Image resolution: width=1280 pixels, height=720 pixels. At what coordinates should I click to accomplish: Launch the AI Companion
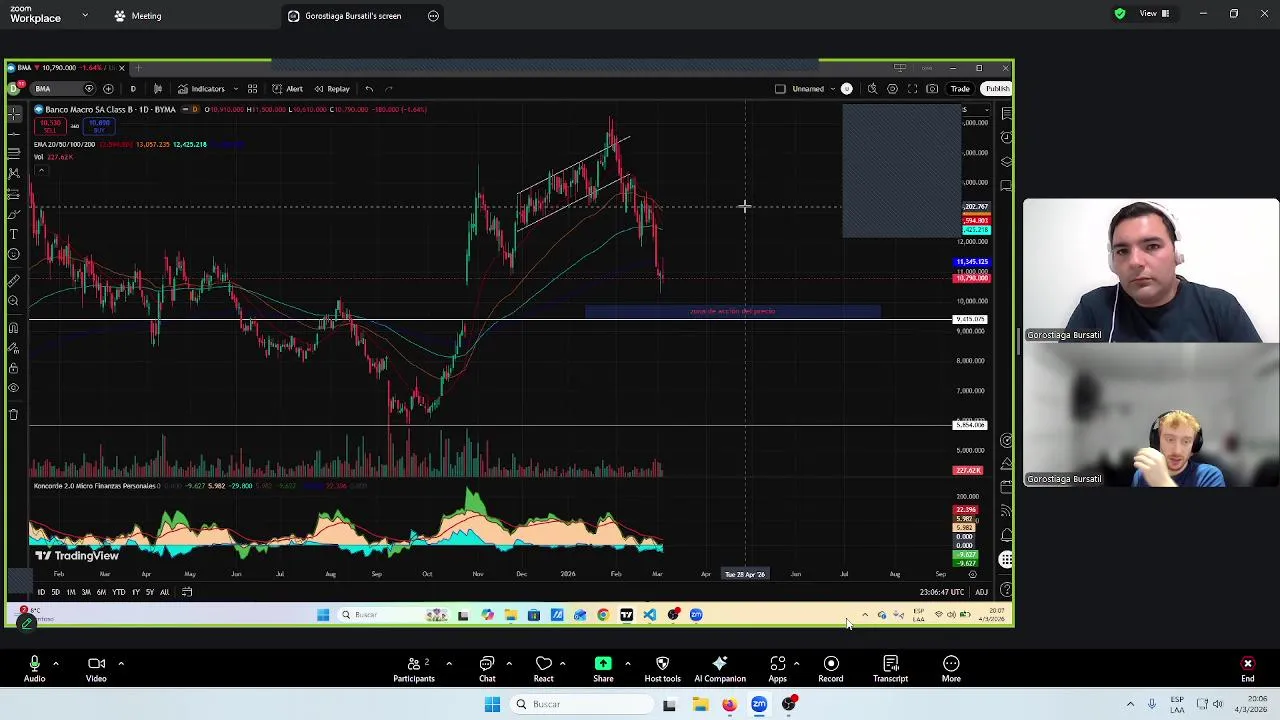coord(720,669)
